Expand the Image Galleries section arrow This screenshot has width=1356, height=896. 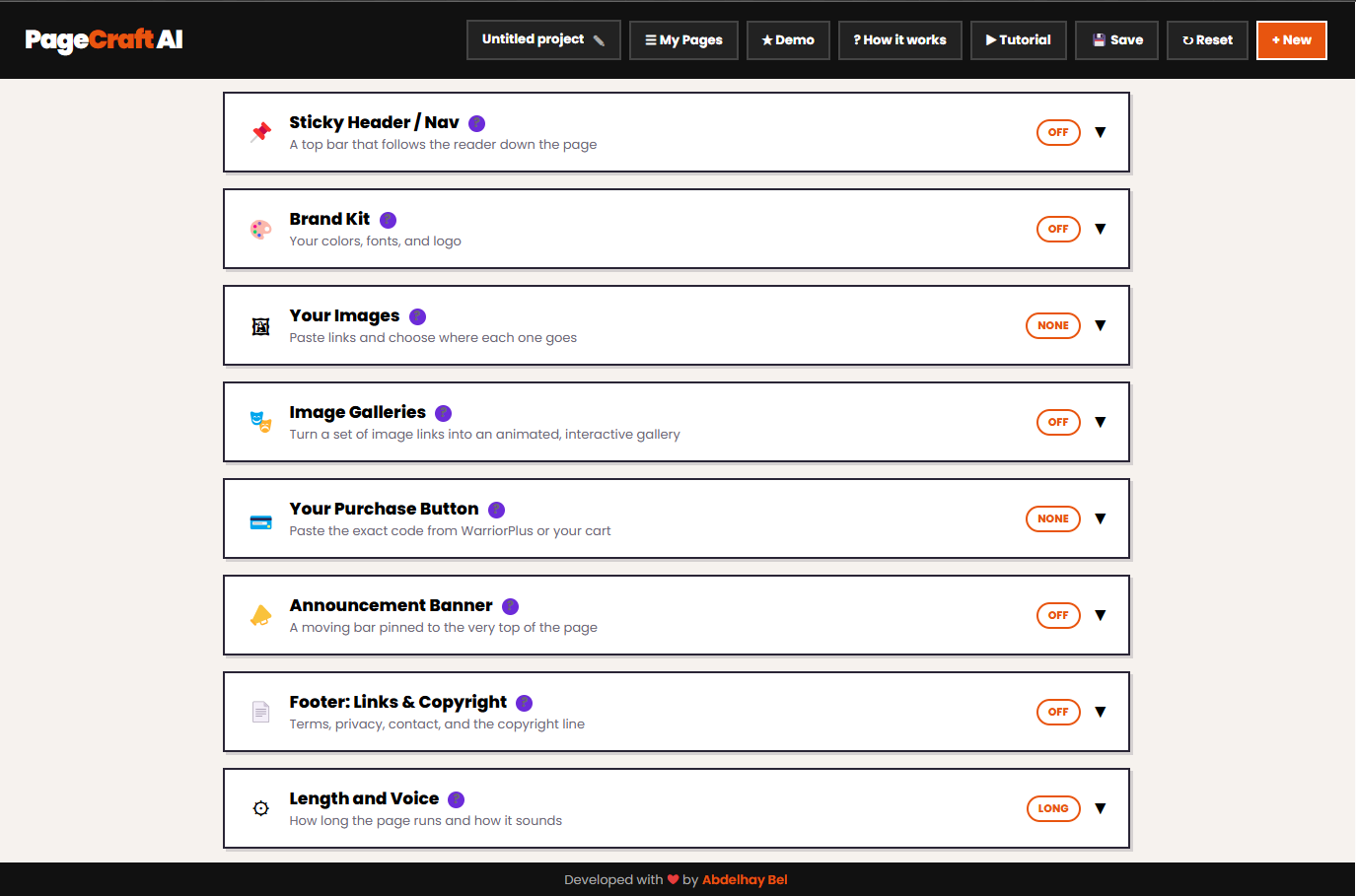click(1101, 422)
